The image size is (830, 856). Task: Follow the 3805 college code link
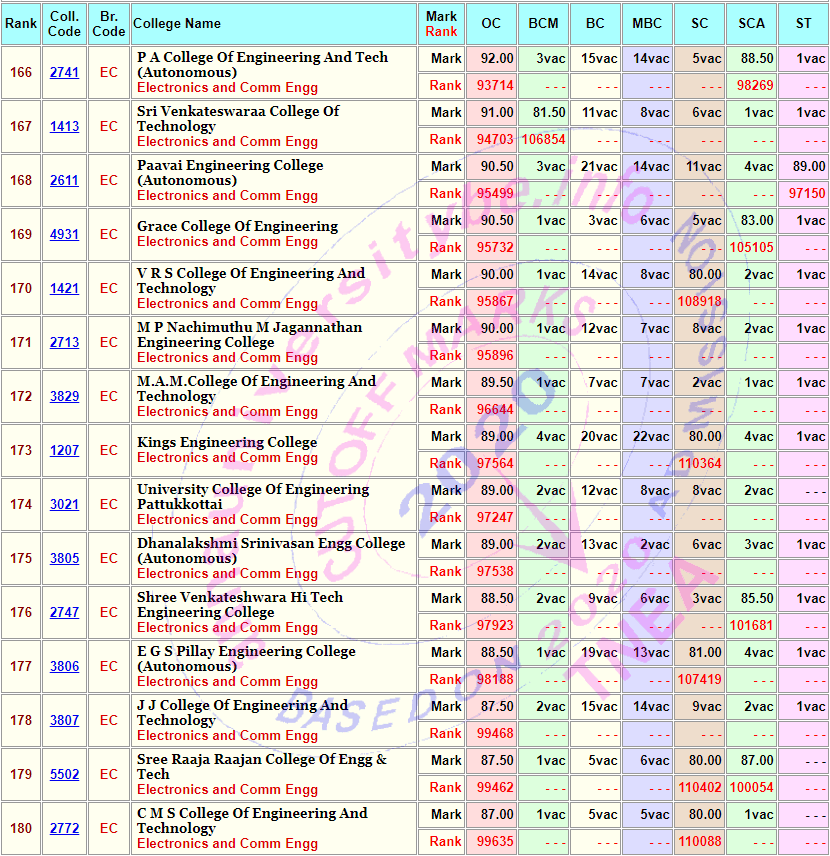pyautogui.click(x=64, y=559)
